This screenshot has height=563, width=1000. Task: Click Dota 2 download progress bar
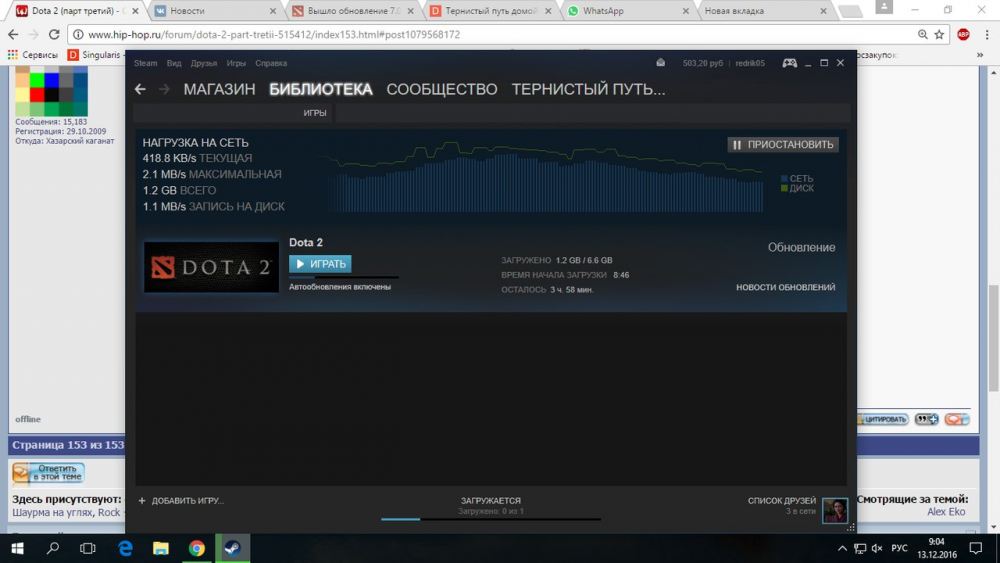[x=344, y=277]
